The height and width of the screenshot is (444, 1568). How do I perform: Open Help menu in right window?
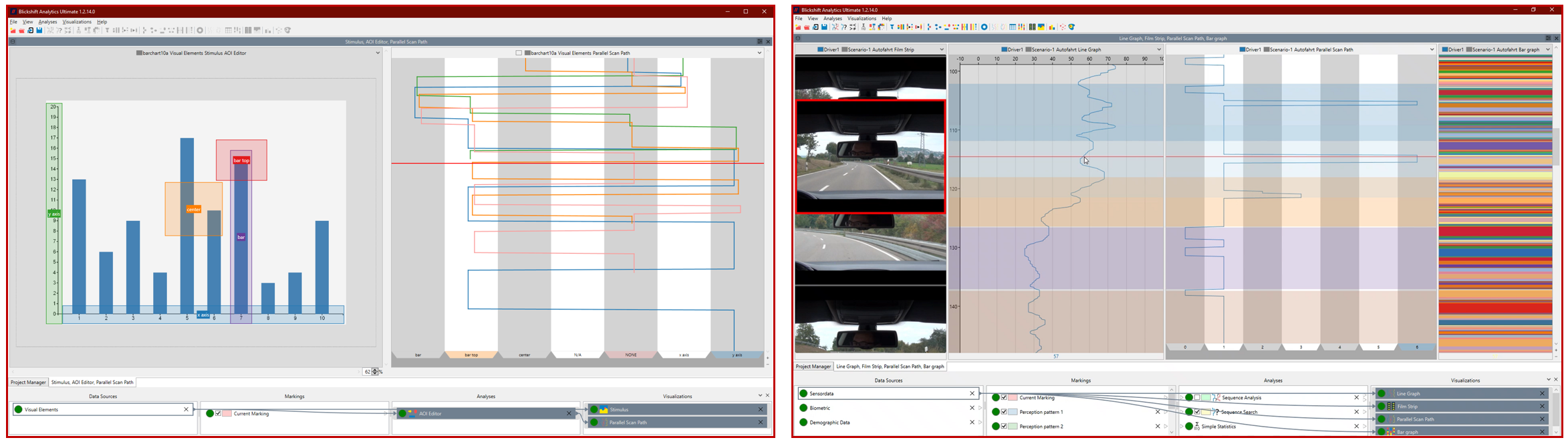pyautogui.click(x=886, y=19)
